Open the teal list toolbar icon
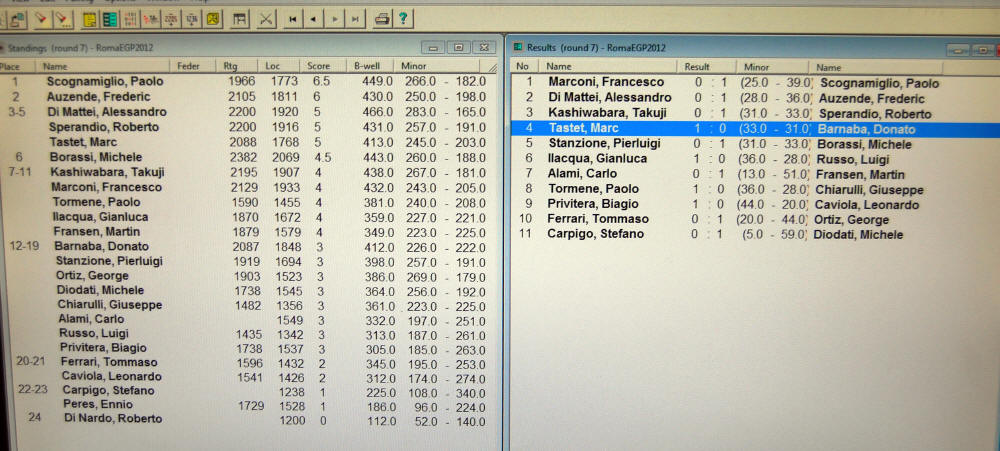Screen dimensions: 1000x451 (x=110, y=19)
